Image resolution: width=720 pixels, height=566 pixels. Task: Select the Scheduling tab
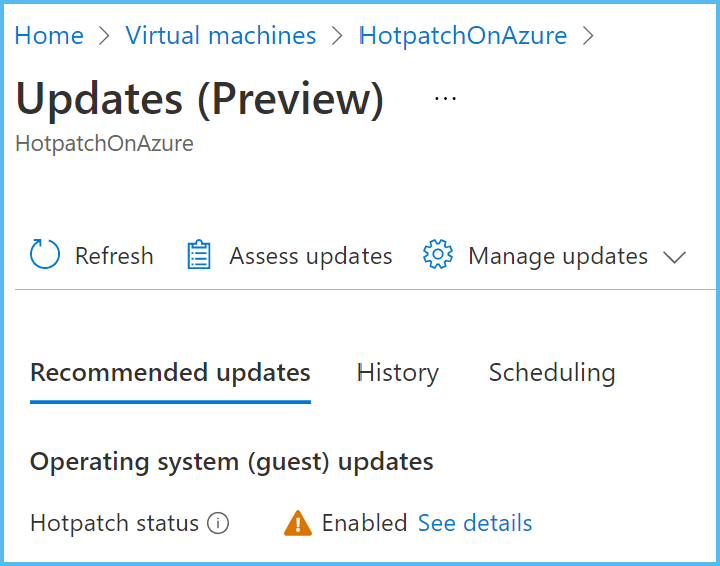(551, 373)
